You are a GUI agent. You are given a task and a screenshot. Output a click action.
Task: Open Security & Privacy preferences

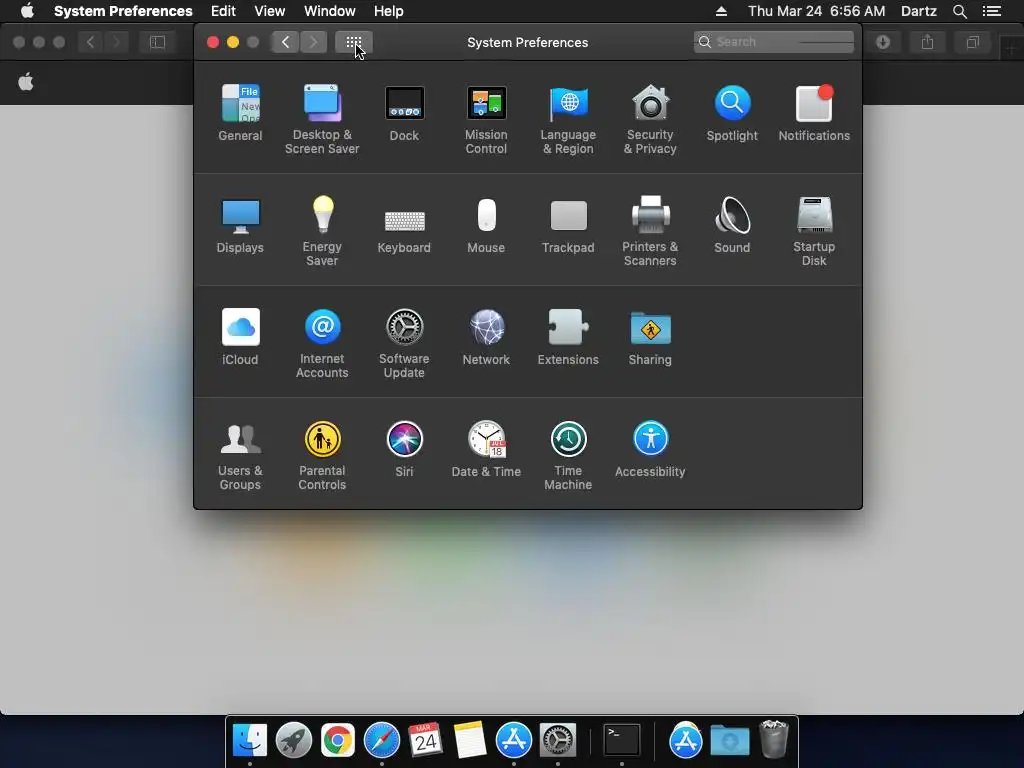pos(650,120)
